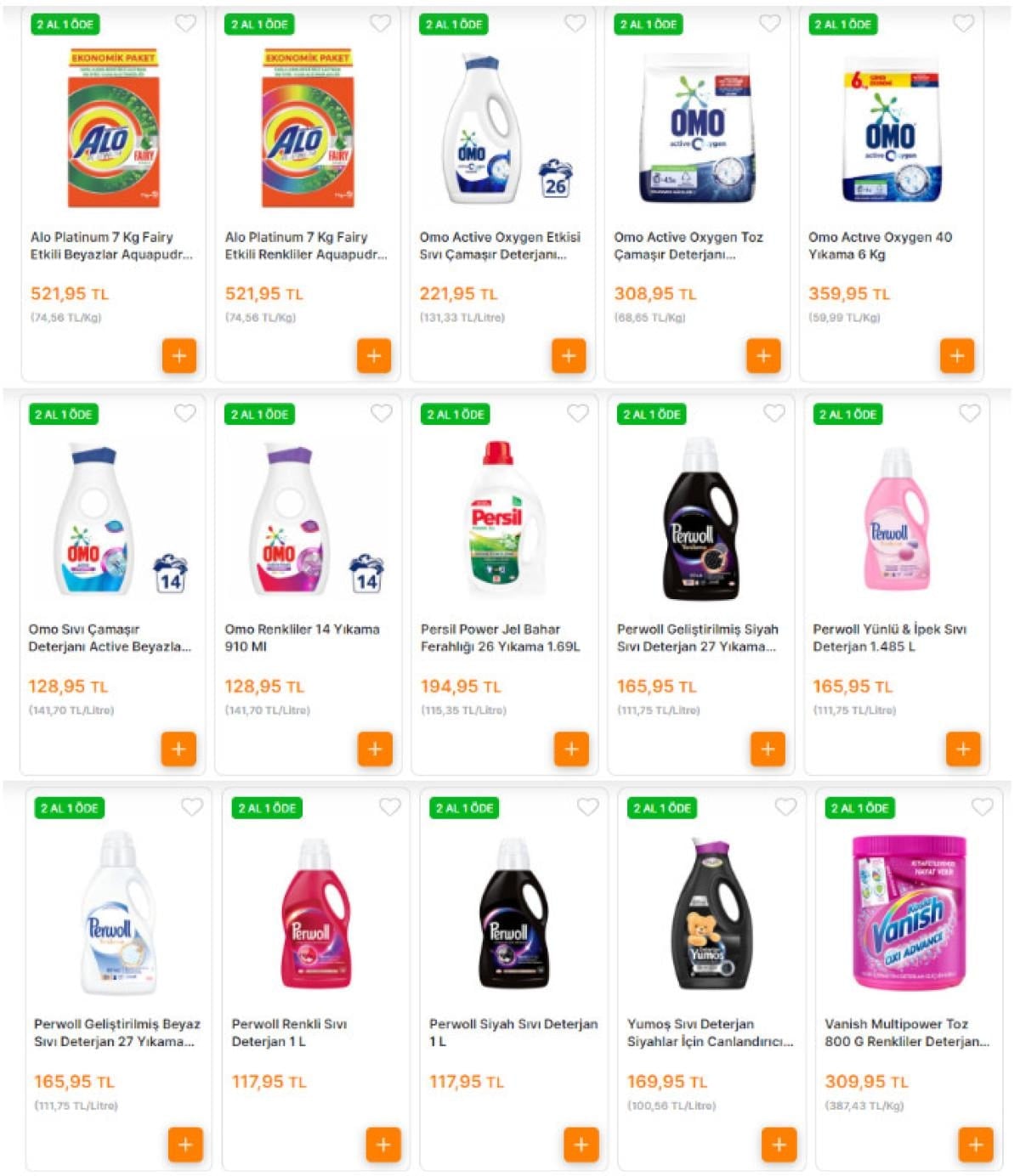Screen dimensions: 1020x1176
Task: Add Vanish Multipower Toz to cart
Action: coord(976,1145)
